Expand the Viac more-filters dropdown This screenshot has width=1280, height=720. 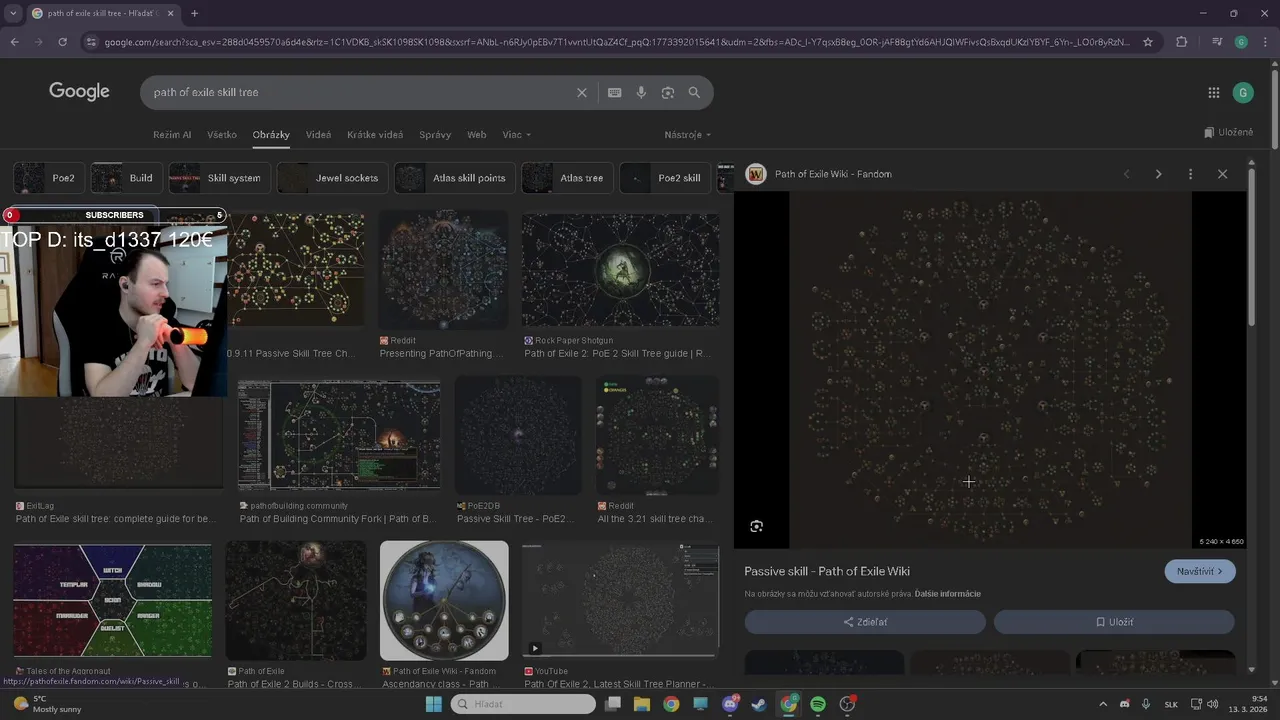[516, 134]
